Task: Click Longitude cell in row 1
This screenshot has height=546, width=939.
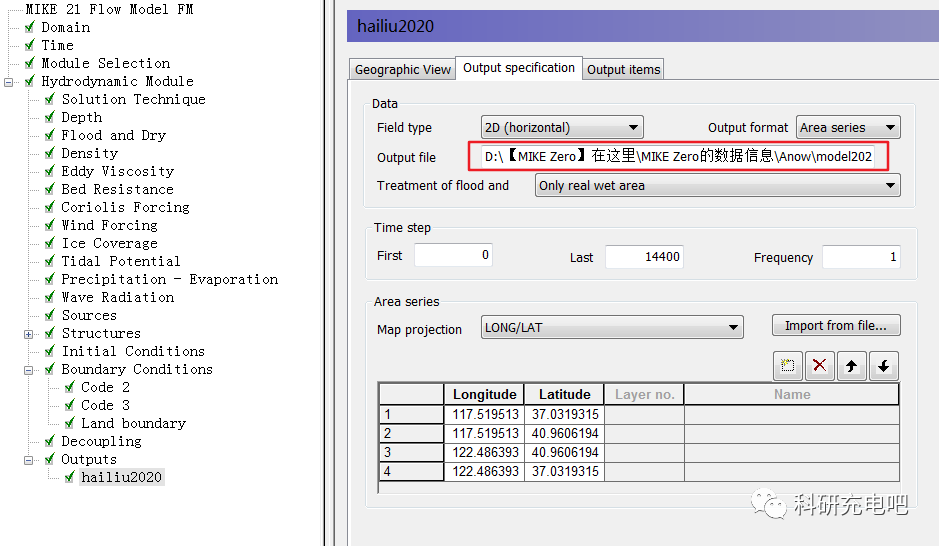Action: pos(484,414)
